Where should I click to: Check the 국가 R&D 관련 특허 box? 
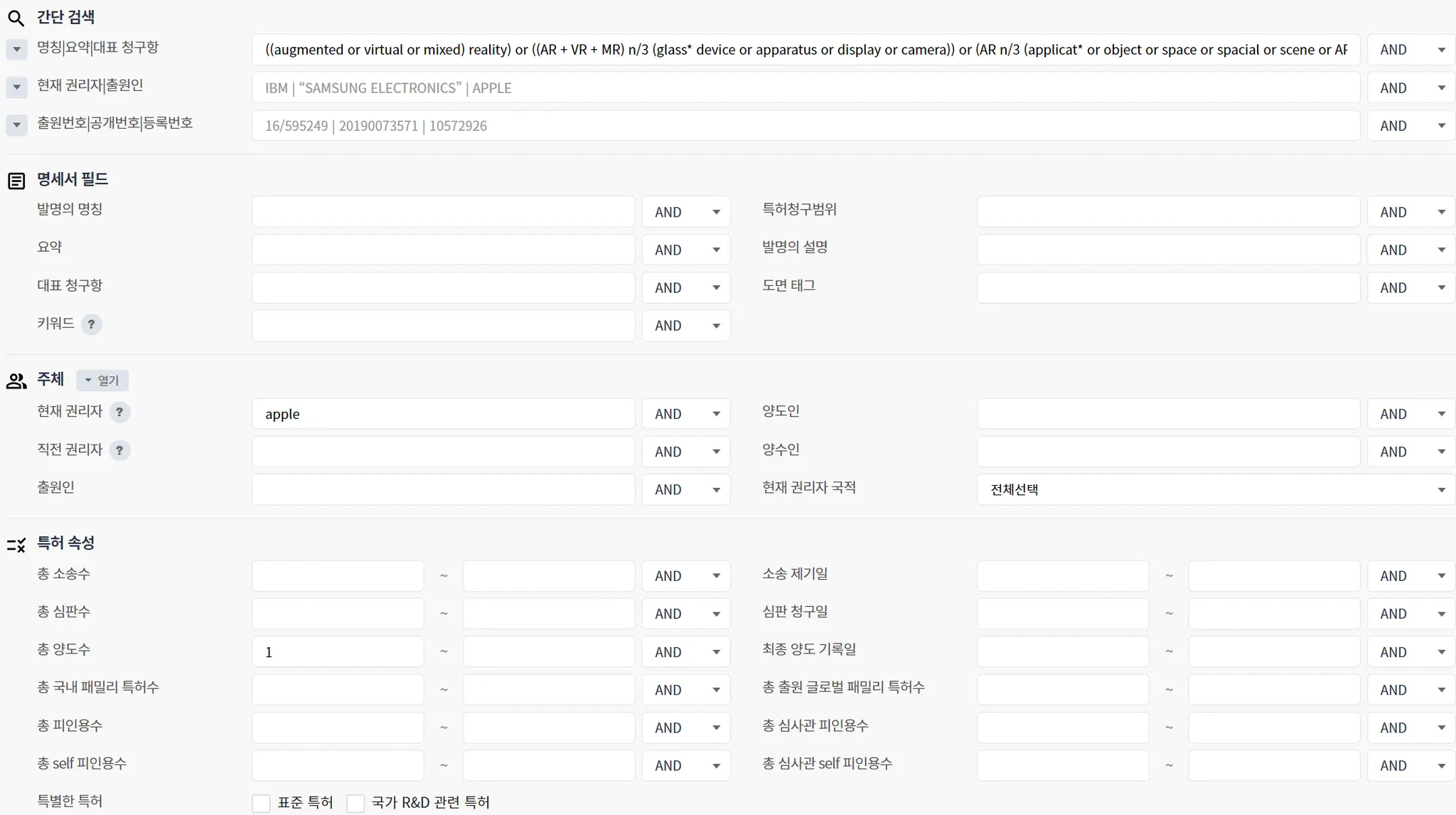point(355,803)
